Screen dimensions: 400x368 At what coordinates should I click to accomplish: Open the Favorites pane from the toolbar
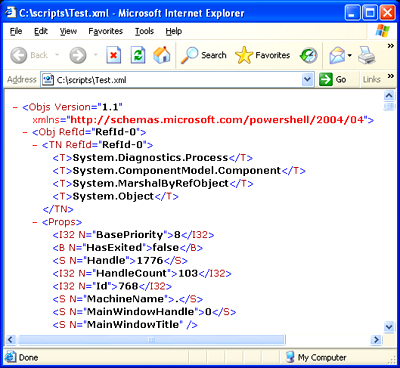coord(262,55)
